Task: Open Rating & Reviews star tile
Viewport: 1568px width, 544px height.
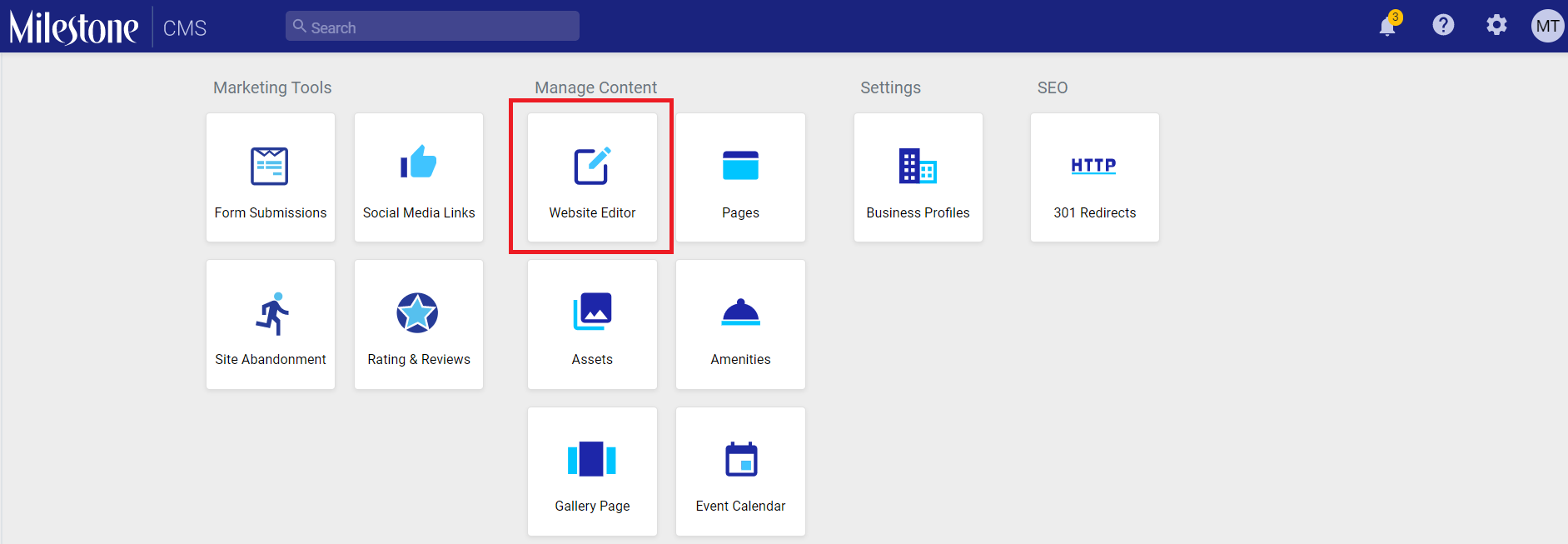Action: (x=419, y=324)
